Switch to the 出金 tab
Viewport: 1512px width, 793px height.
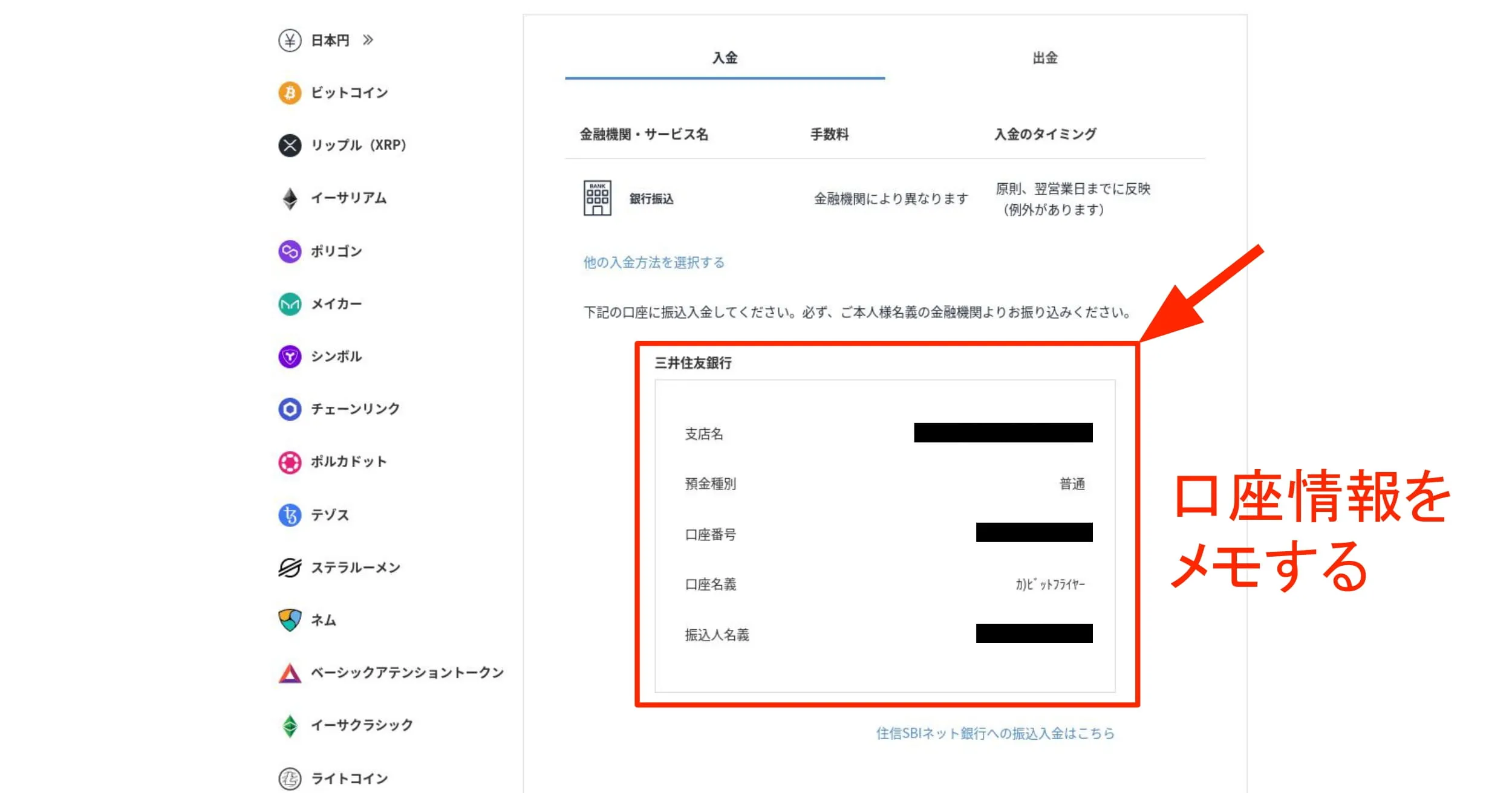1046,58
